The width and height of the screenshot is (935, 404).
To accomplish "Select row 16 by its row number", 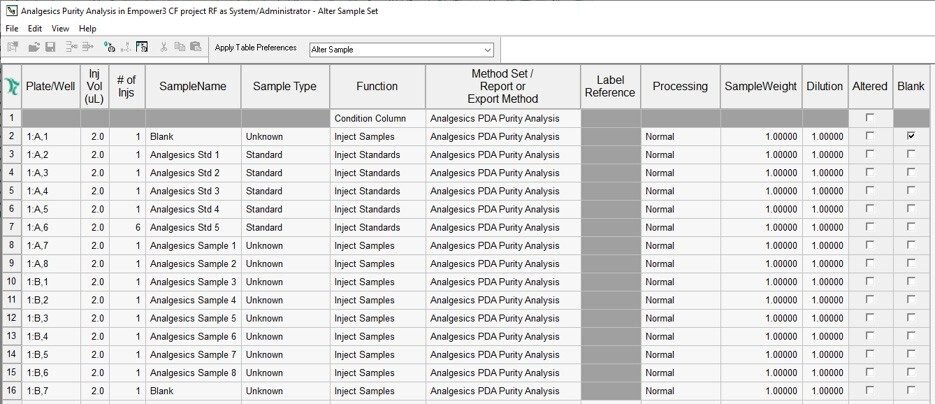I will [x=12, y=390].
